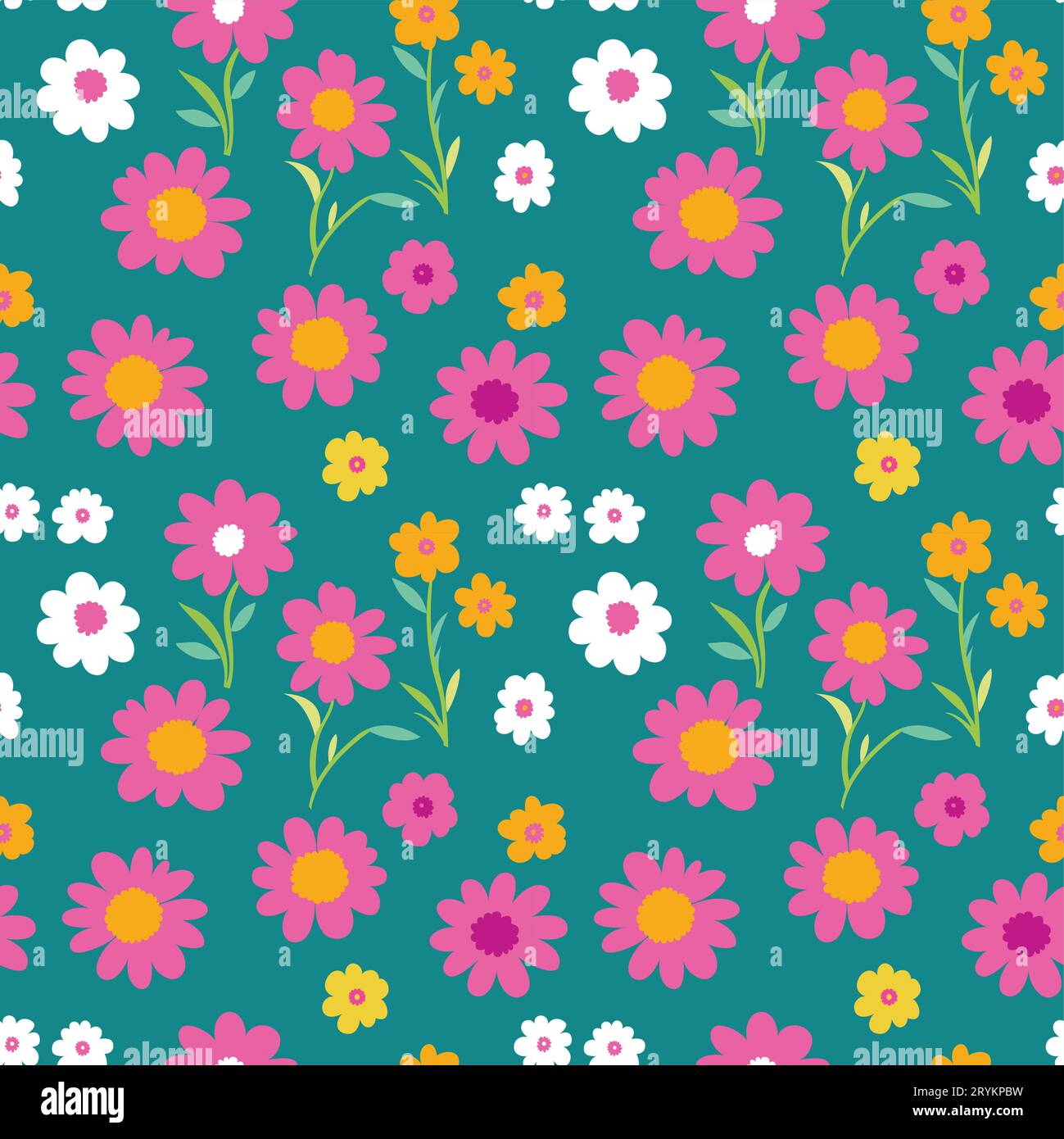Open the www.alamy.com link in the footer

coord(968,1111)
